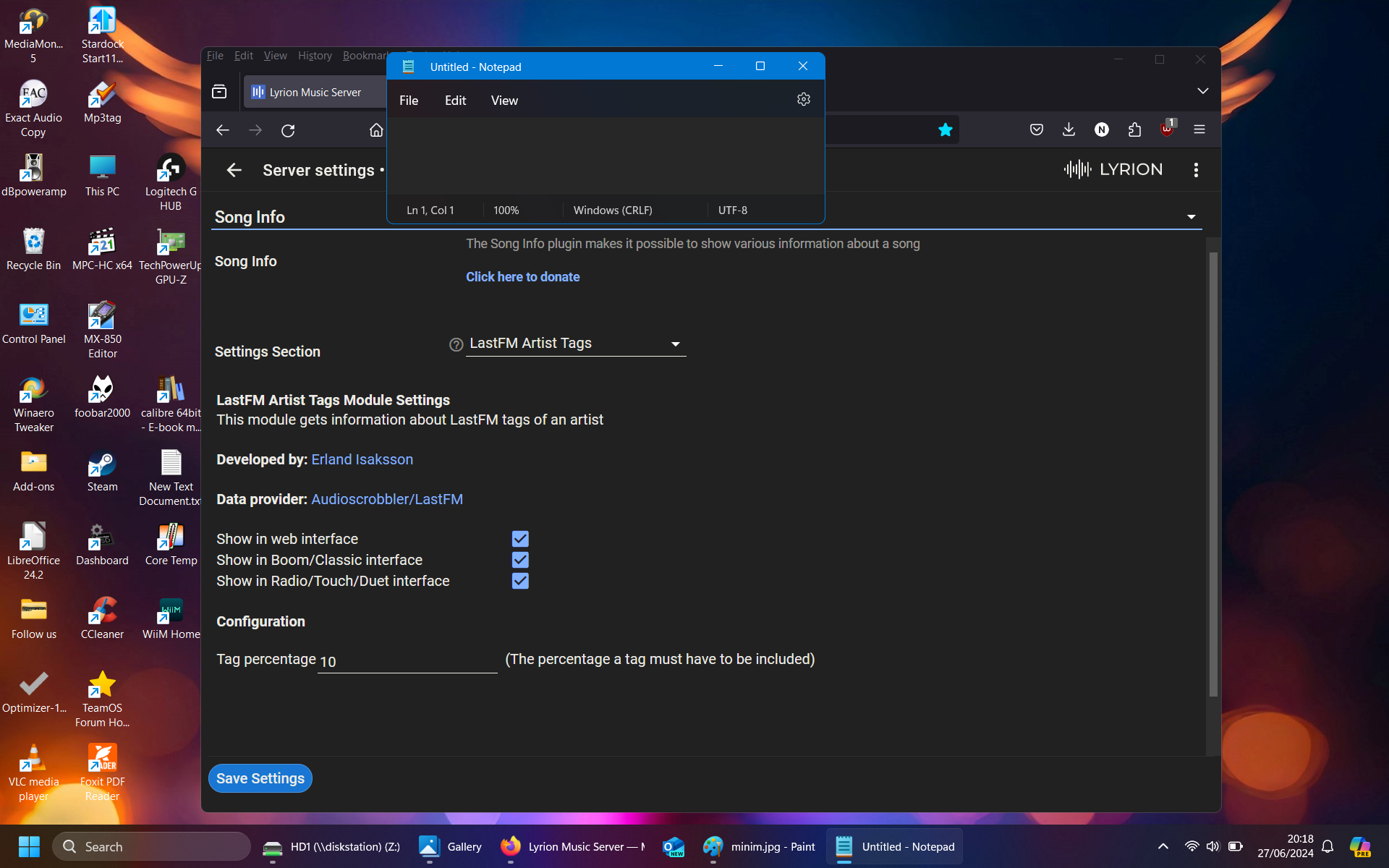Click Save Settings button
This screenshot has width=1389, height=868.
[260, 778]
